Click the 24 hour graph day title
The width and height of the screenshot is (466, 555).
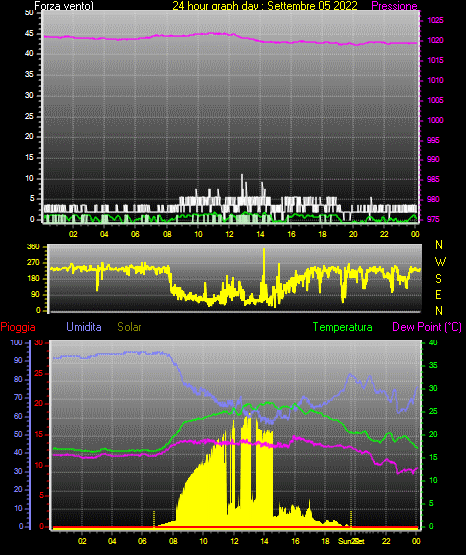(x=265, y=6)
